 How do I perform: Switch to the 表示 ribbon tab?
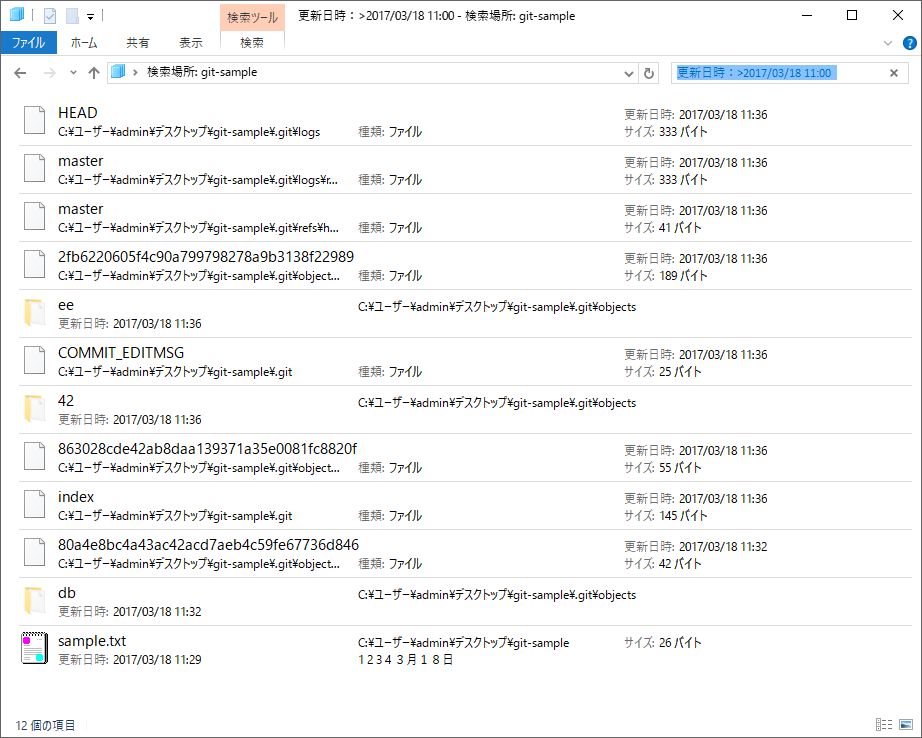pyautogui.click(x=190, y=43)
